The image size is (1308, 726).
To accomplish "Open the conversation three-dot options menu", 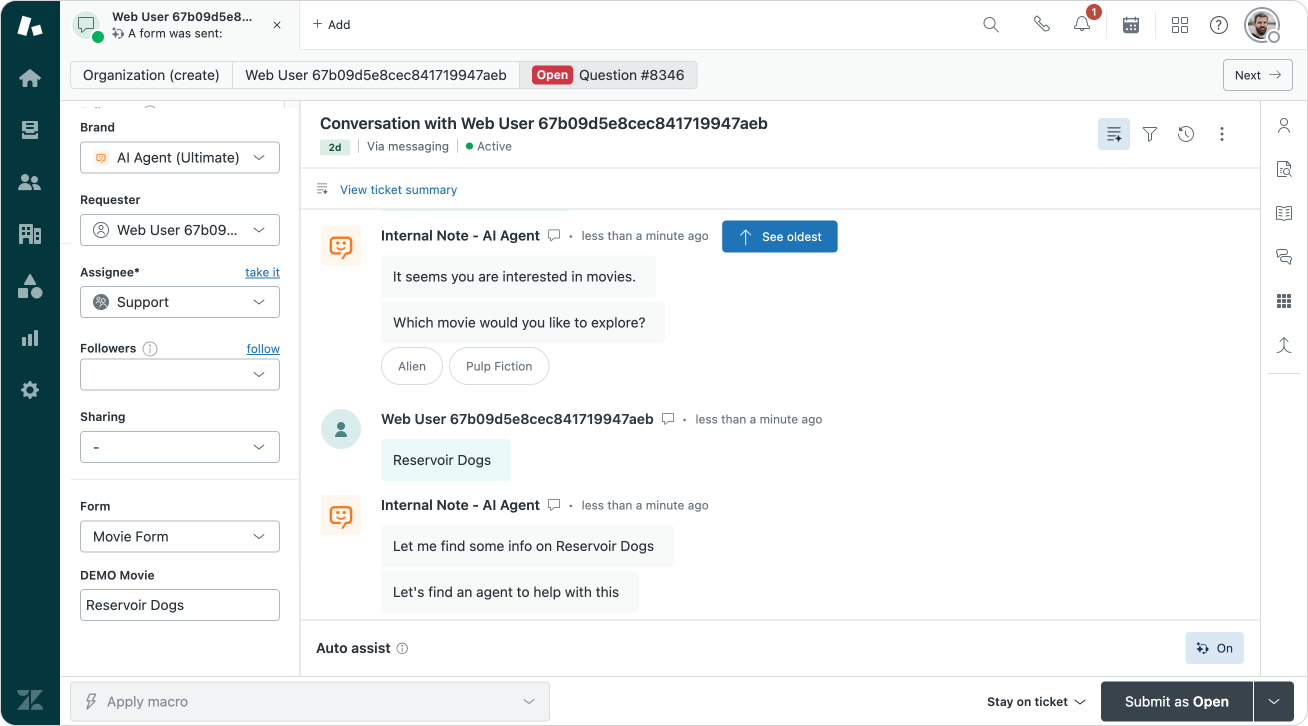I will coord(1222,134).
